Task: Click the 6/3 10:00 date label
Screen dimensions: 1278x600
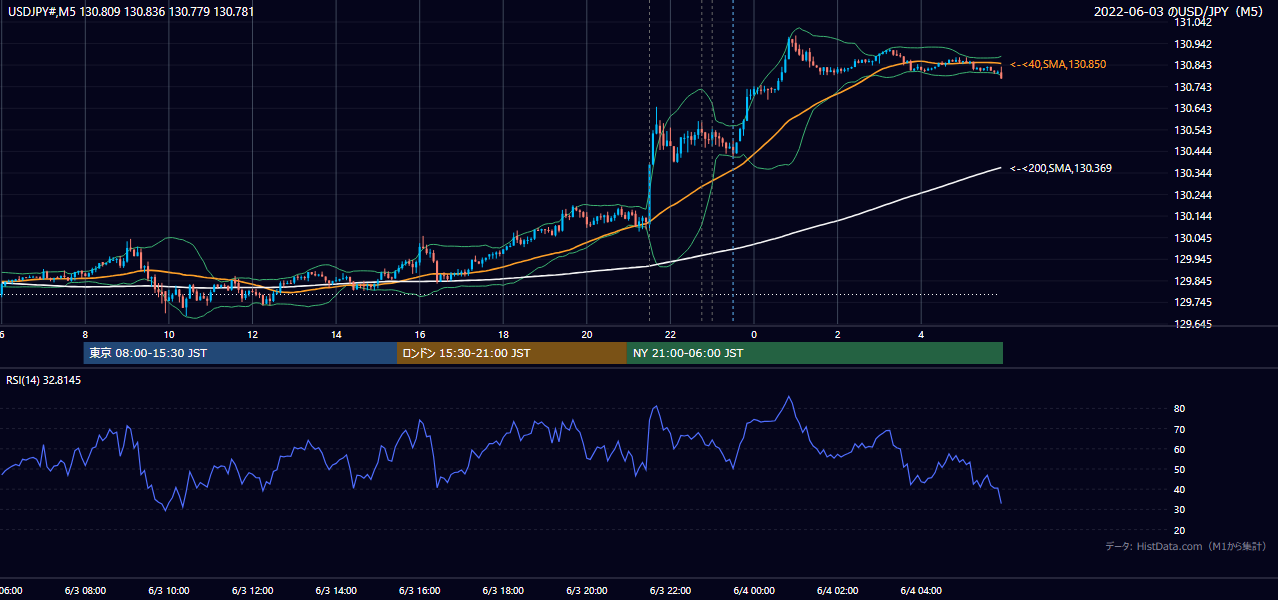Action: [x=168, y=590]
